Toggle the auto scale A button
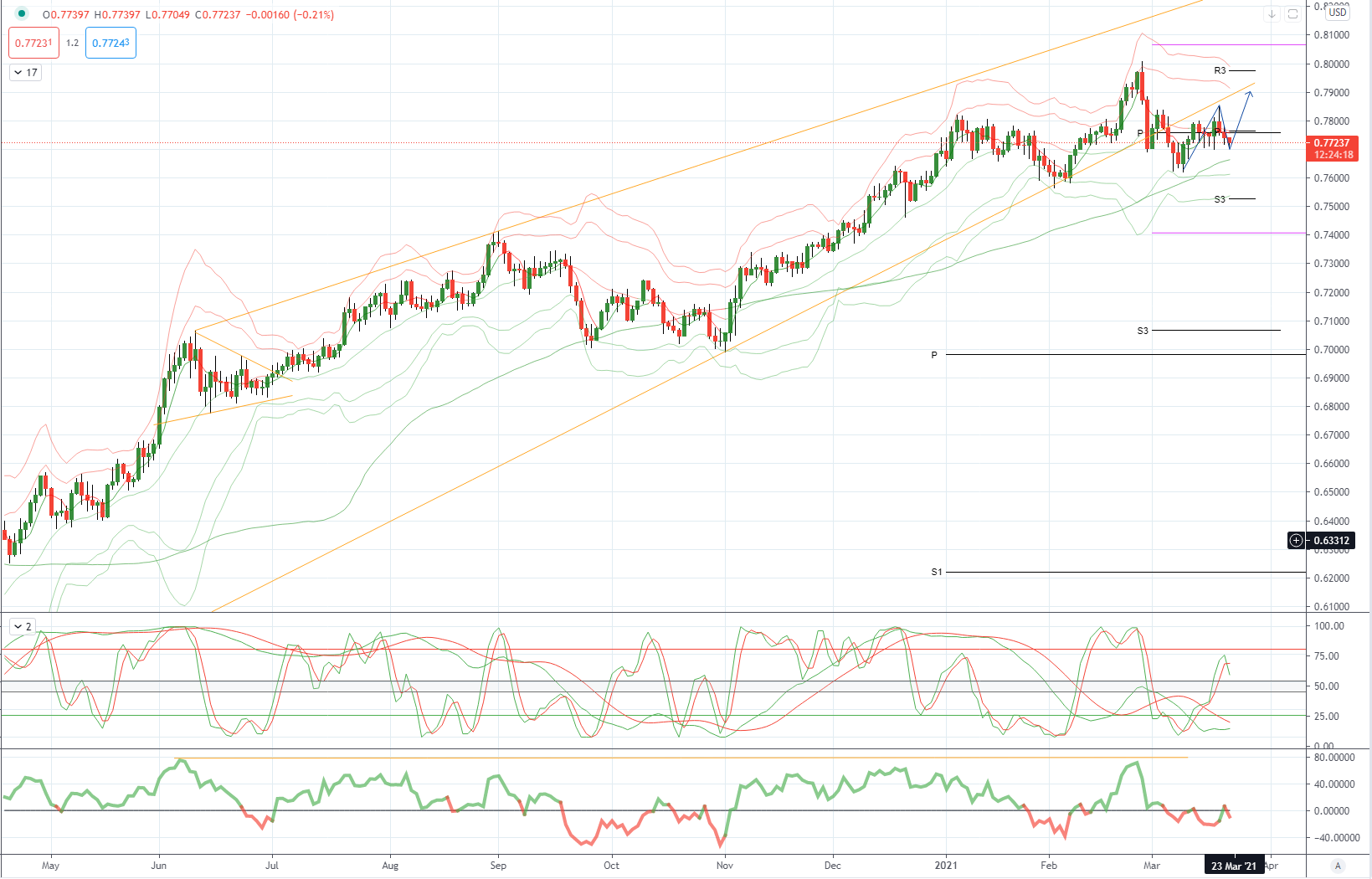 (x=1338, y=866)
